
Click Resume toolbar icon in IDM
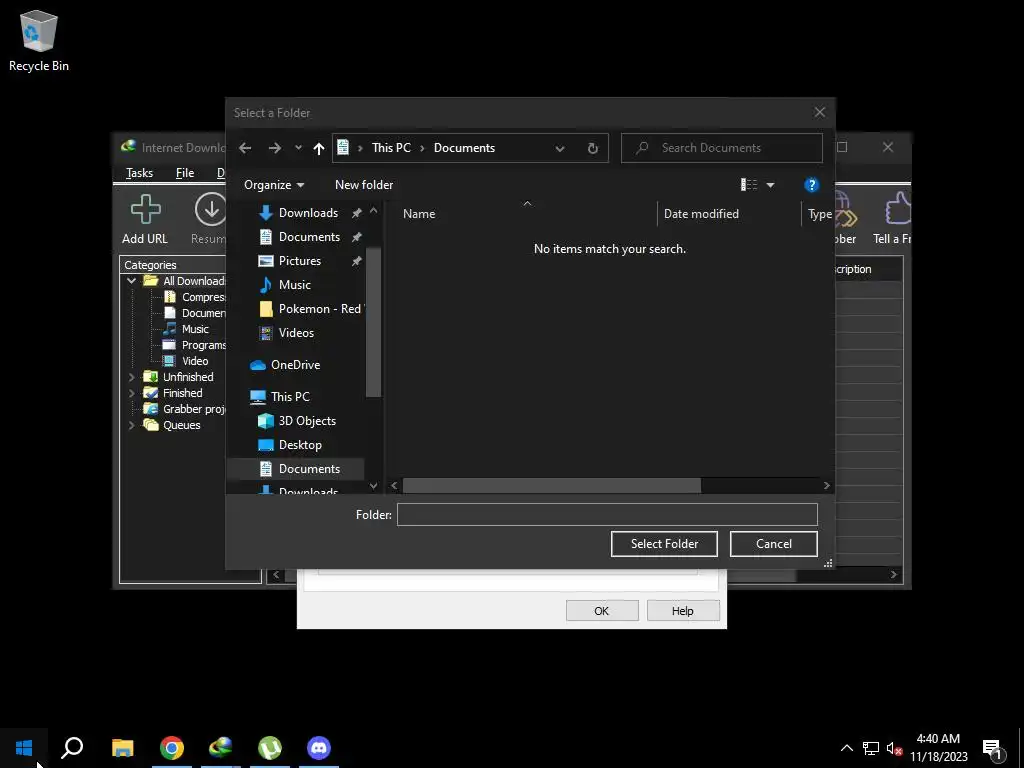click(x=209, y=219)
